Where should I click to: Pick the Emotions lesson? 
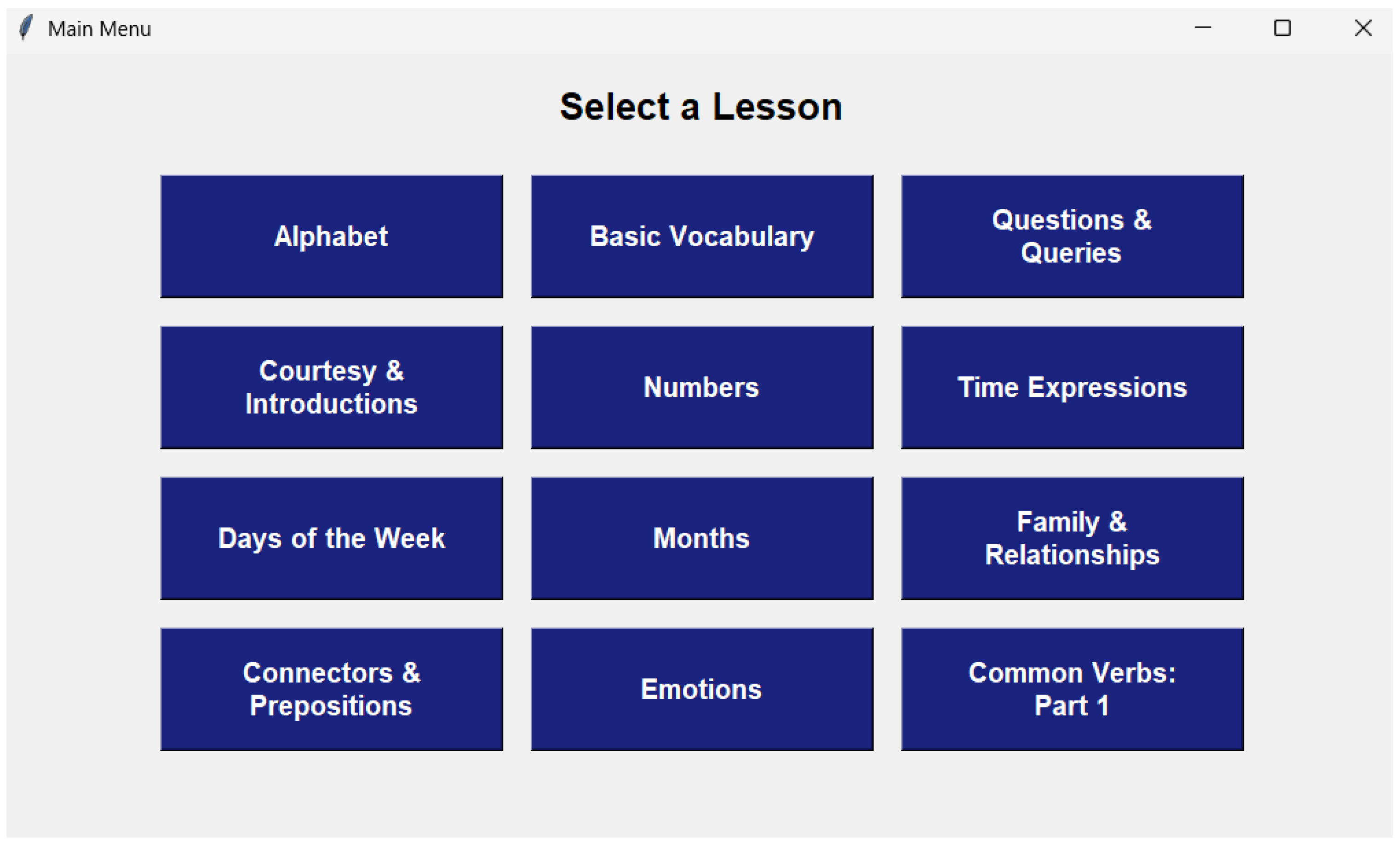(702, 689)
